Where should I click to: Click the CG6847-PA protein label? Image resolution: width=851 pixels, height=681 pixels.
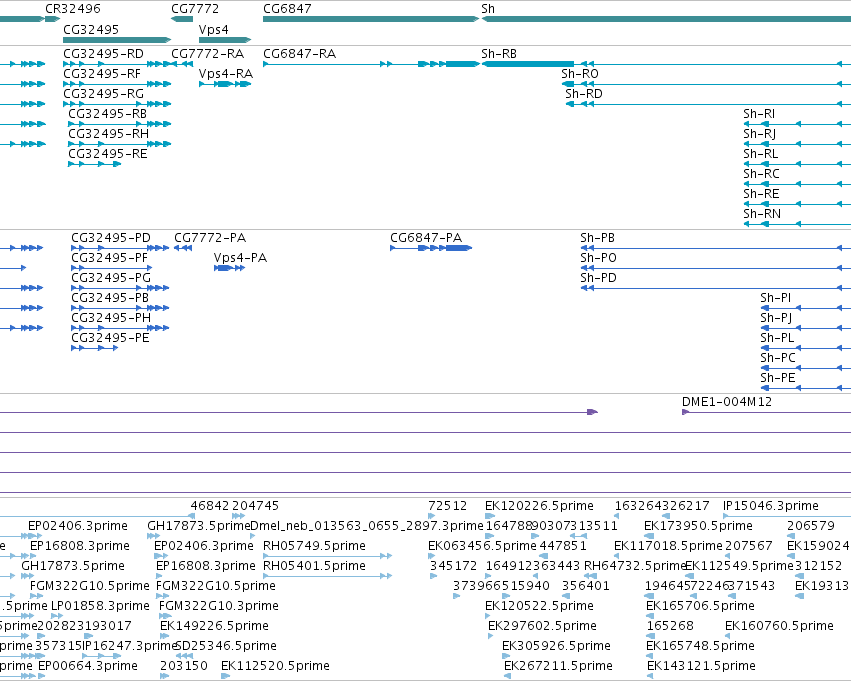coord(426,238)
